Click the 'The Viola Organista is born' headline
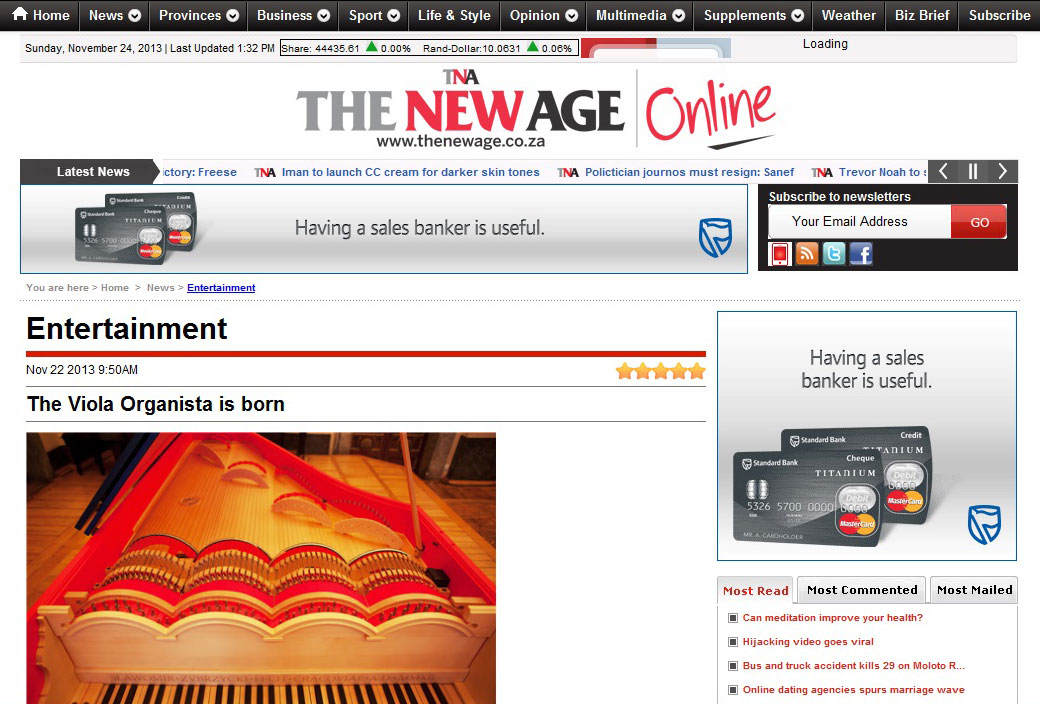 [156, 404]
